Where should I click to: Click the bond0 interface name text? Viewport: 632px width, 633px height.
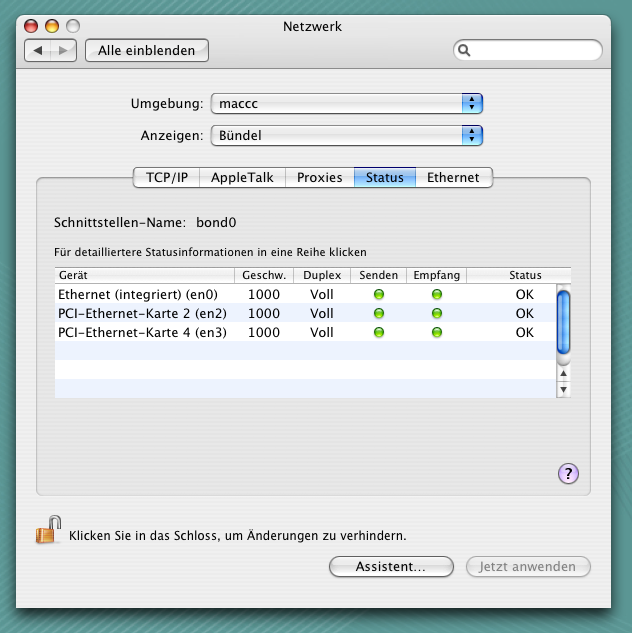click(x=216, y=222)
